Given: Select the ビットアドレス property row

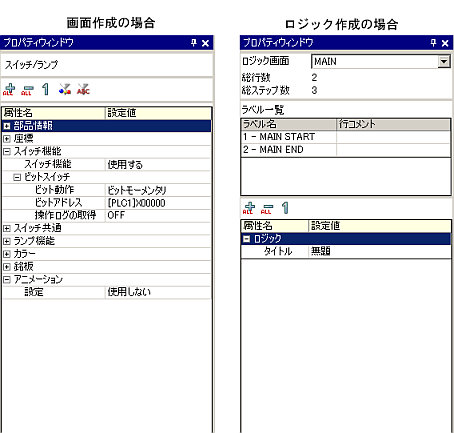Looking at the screenshot, I should [106, 203].
